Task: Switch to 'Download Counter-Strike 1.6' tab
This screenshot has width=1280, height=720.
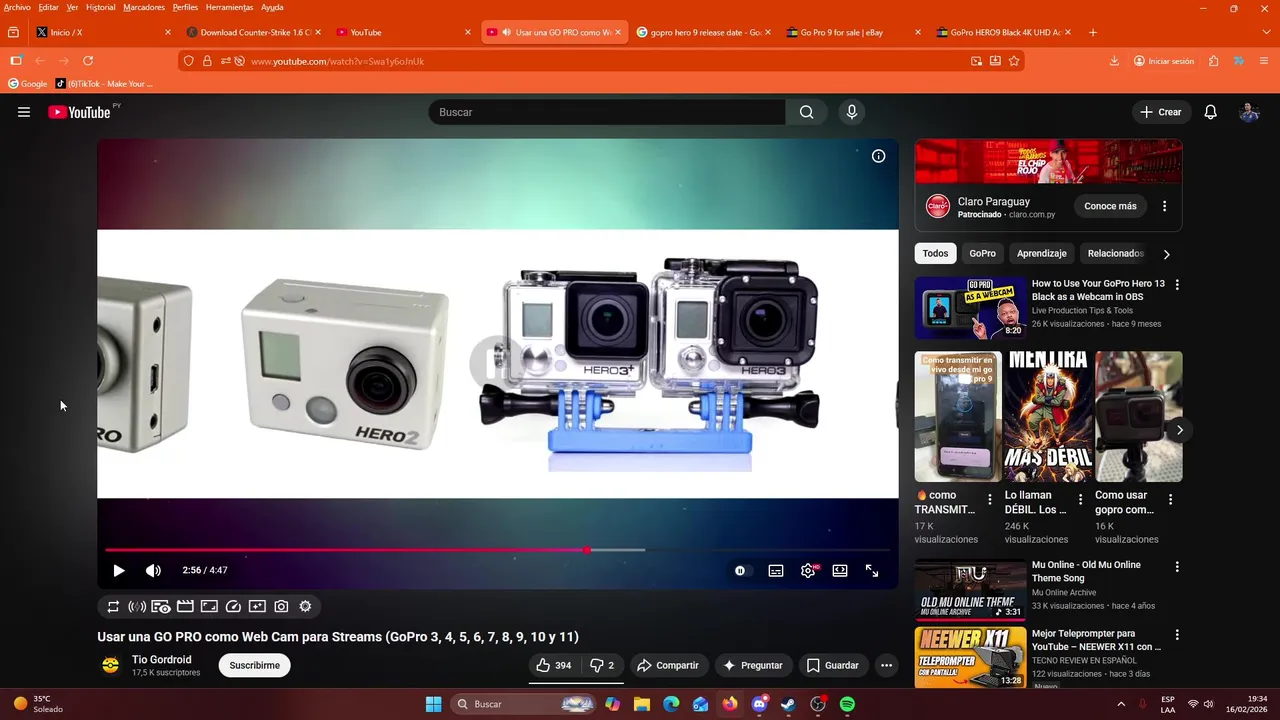Action: pyautogui.click(x=254, y=32)
